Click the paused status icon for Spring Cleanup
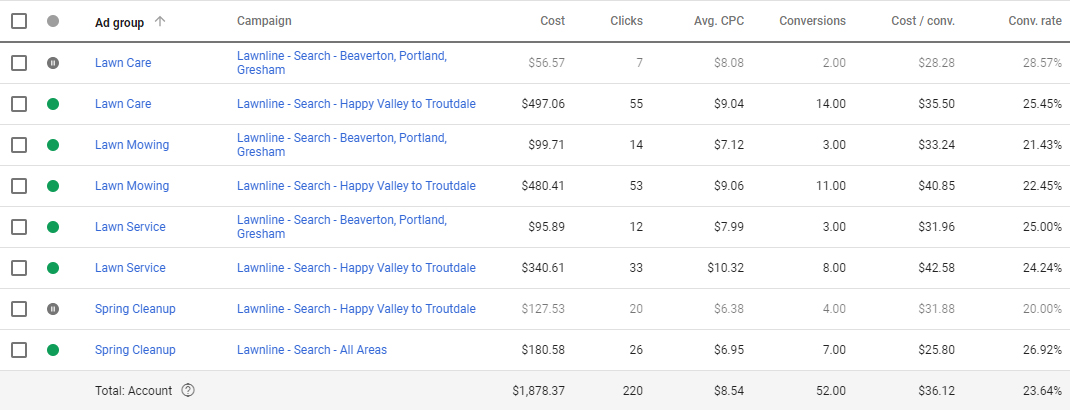 pyautogui.click(x=53, y=308)
